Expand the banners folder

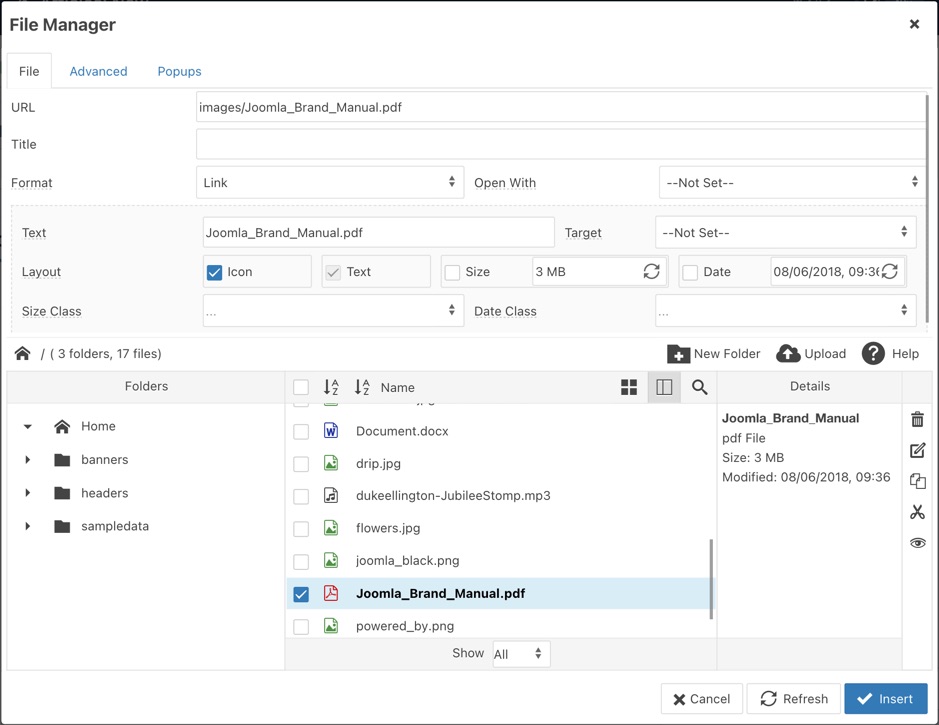pos(28,460)
